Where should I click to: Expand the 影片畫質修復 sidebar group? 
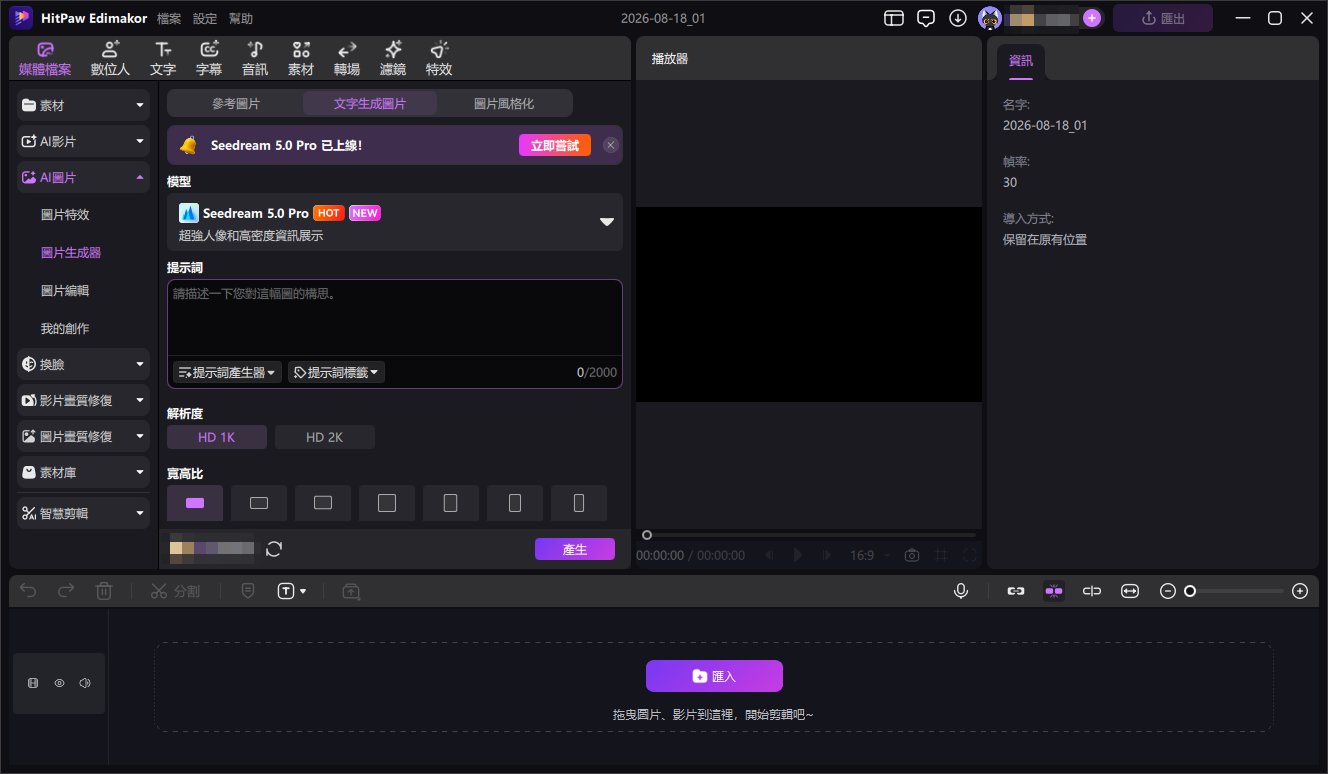84,401
